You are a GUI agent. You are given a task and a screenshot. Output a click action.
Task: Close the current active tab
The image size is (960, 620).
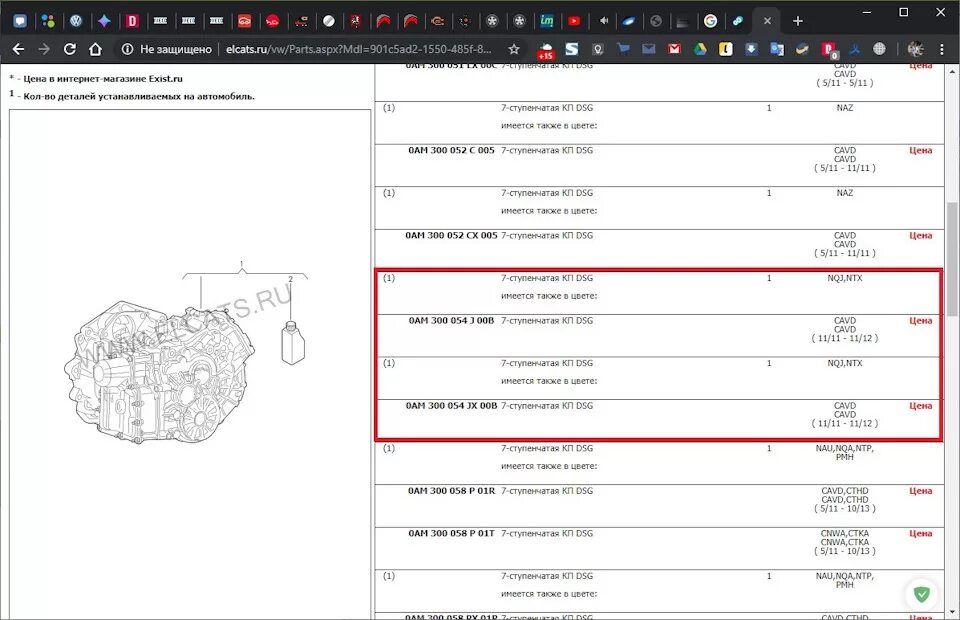tap(767, 21)
